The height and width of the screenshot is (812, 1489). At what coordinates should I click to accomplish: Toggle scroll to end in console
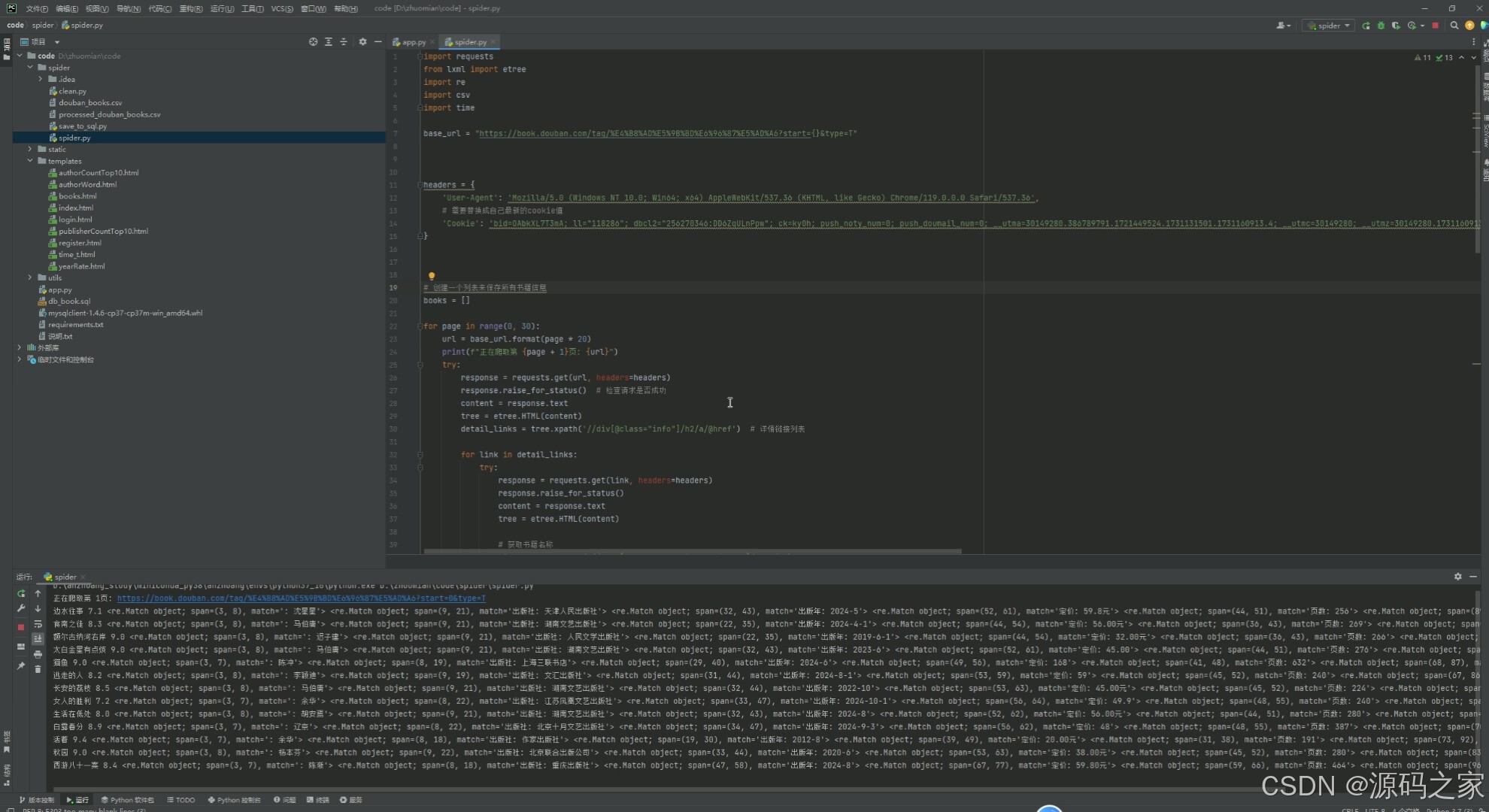click(38, 639)
